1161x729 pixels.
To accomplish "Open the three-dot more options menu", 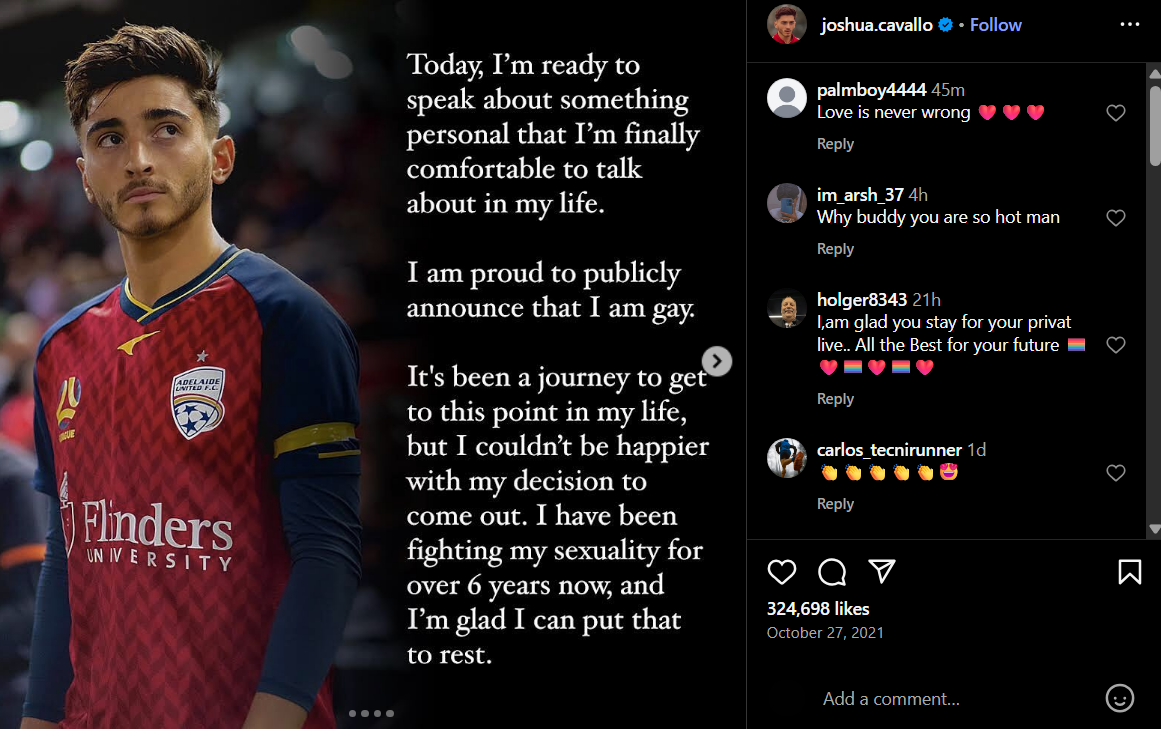I will 1130,24.
